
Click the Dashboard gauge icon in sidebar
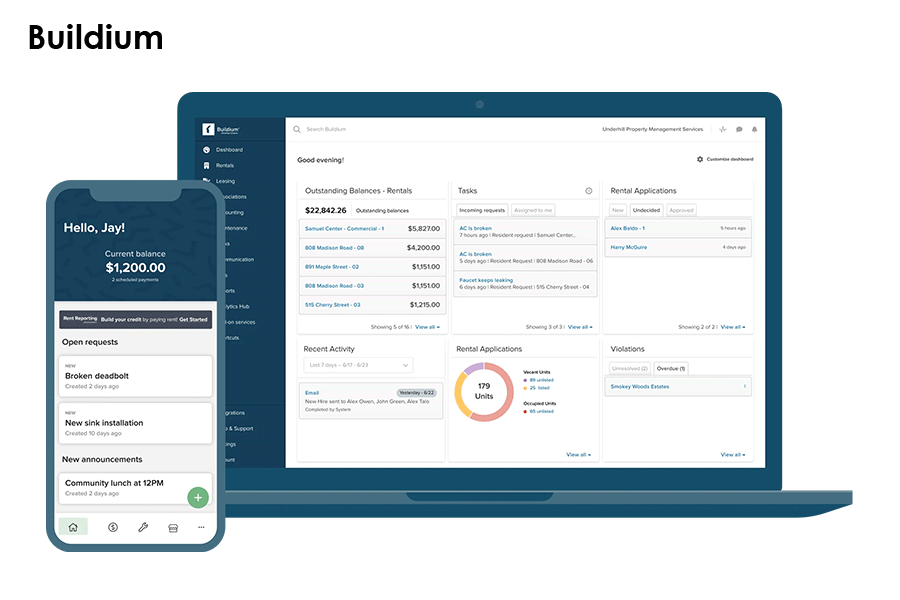207,150
